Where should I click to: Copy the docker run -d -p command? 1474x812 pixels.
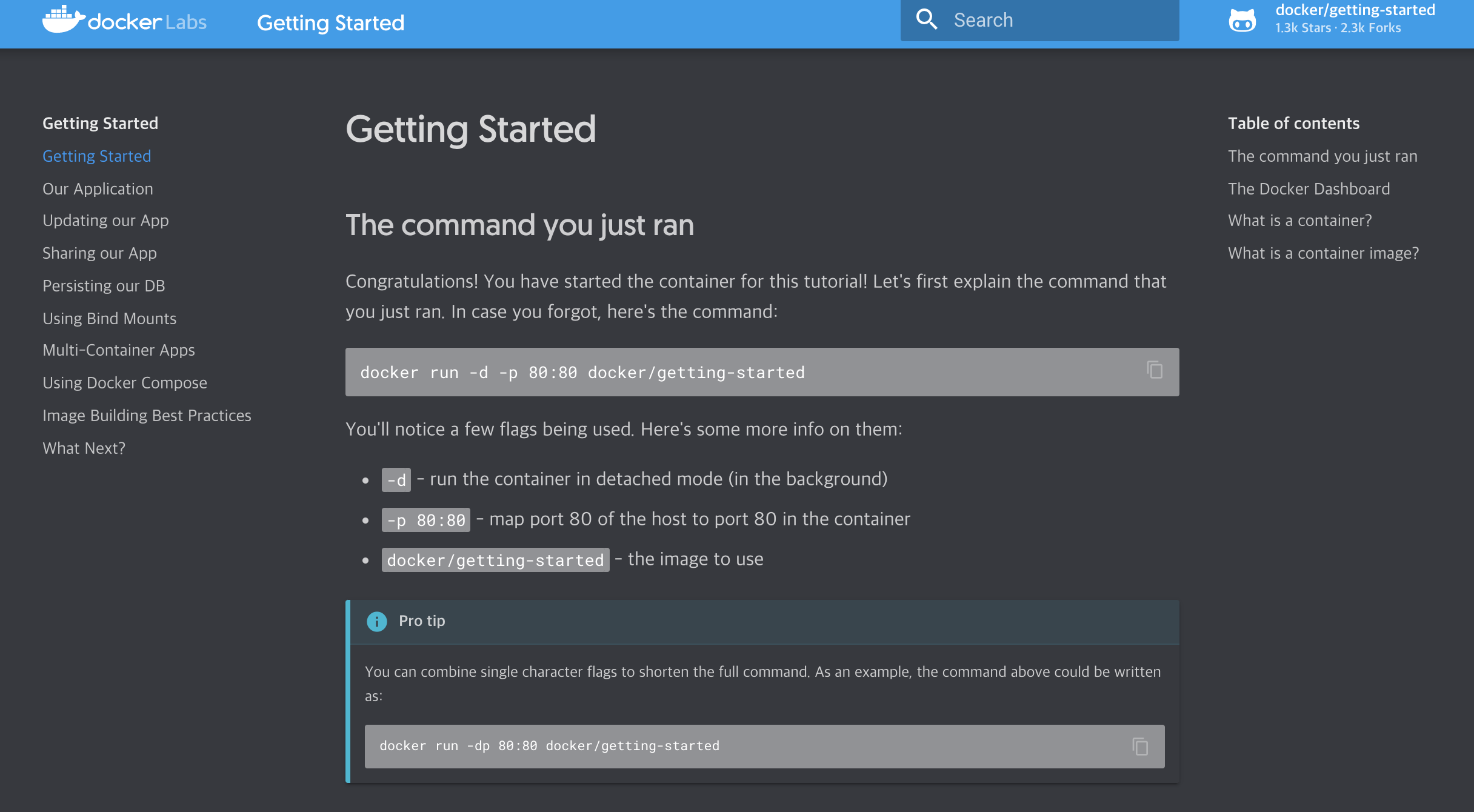[1155, 370]
